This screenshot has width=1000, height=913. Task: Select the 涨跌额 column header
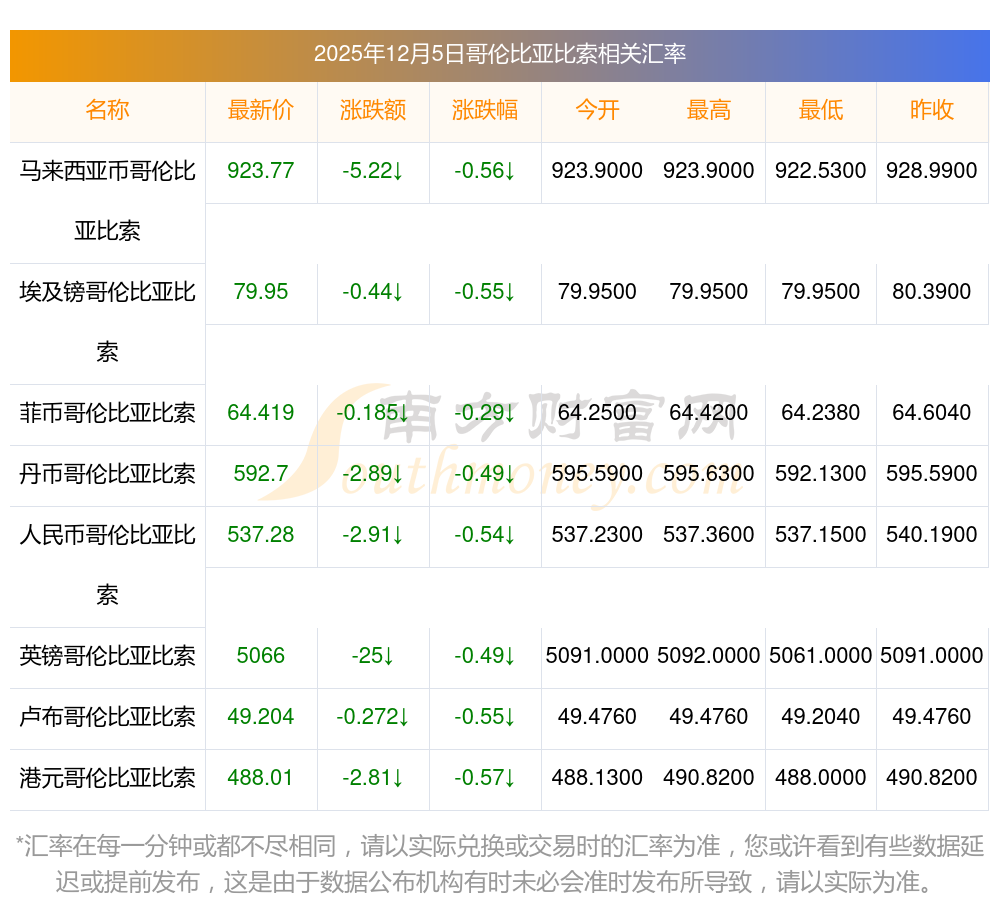tap(372, 110)
